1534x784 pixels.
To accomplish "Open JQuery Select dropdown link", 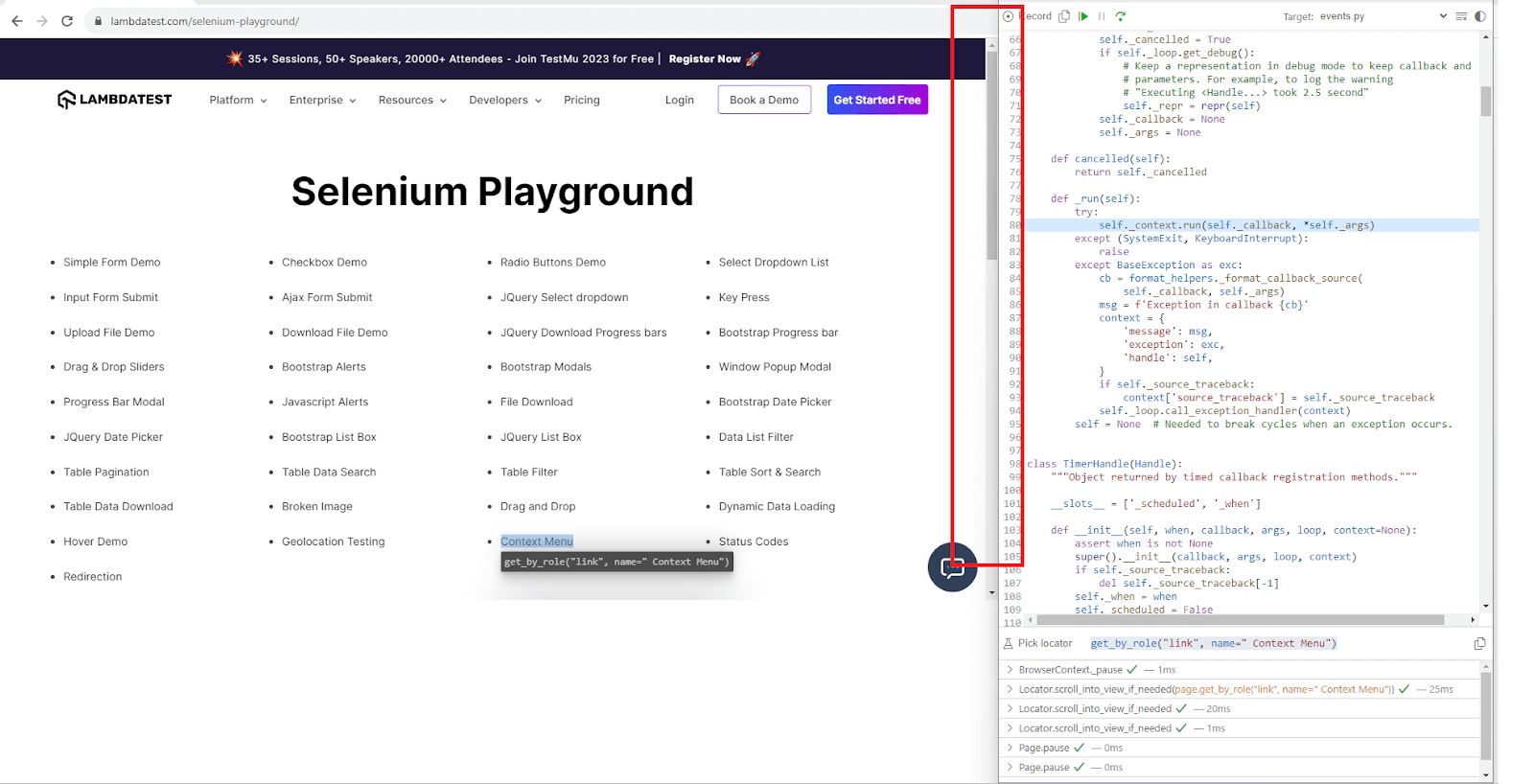I will [565, 297].
